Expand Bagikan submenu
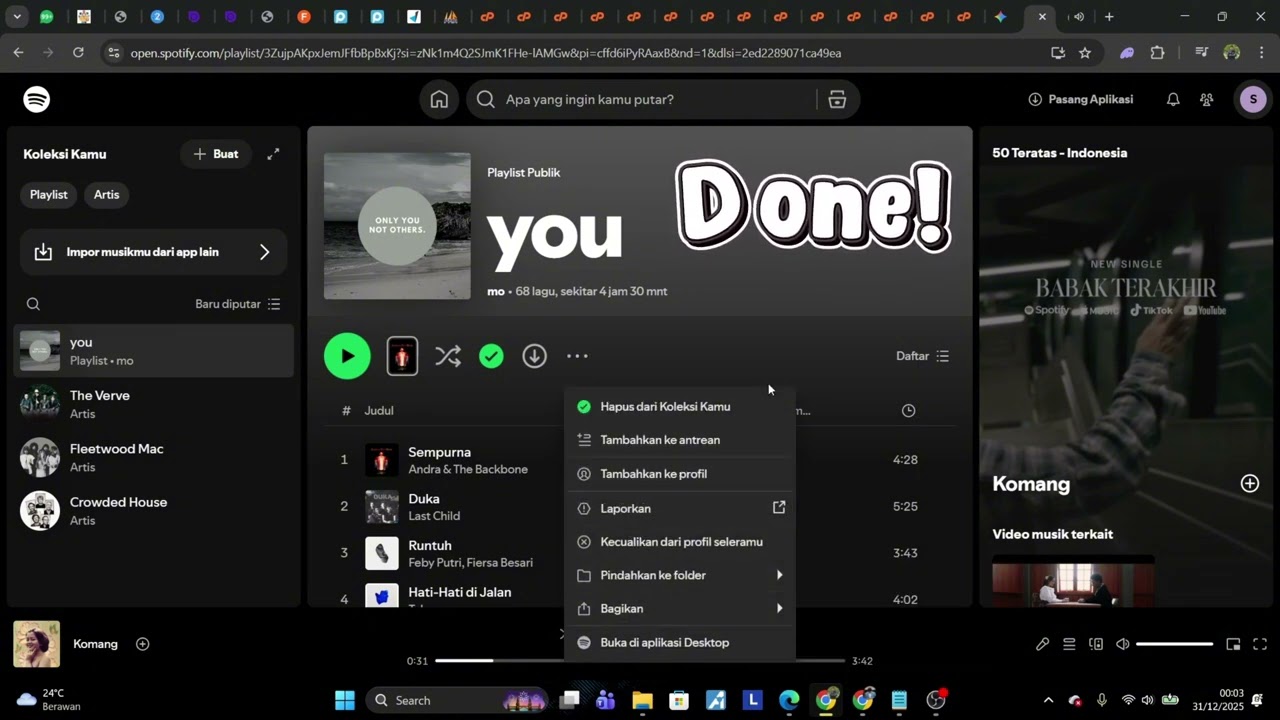 pyautogui.click(x=680, y=609)
